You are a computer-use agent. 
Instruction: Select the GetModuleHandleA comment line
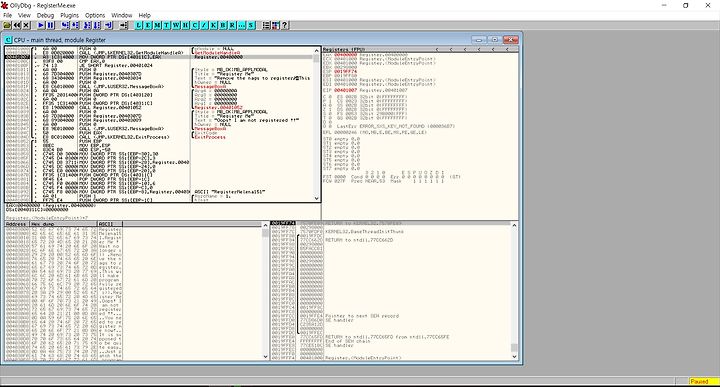218,53
